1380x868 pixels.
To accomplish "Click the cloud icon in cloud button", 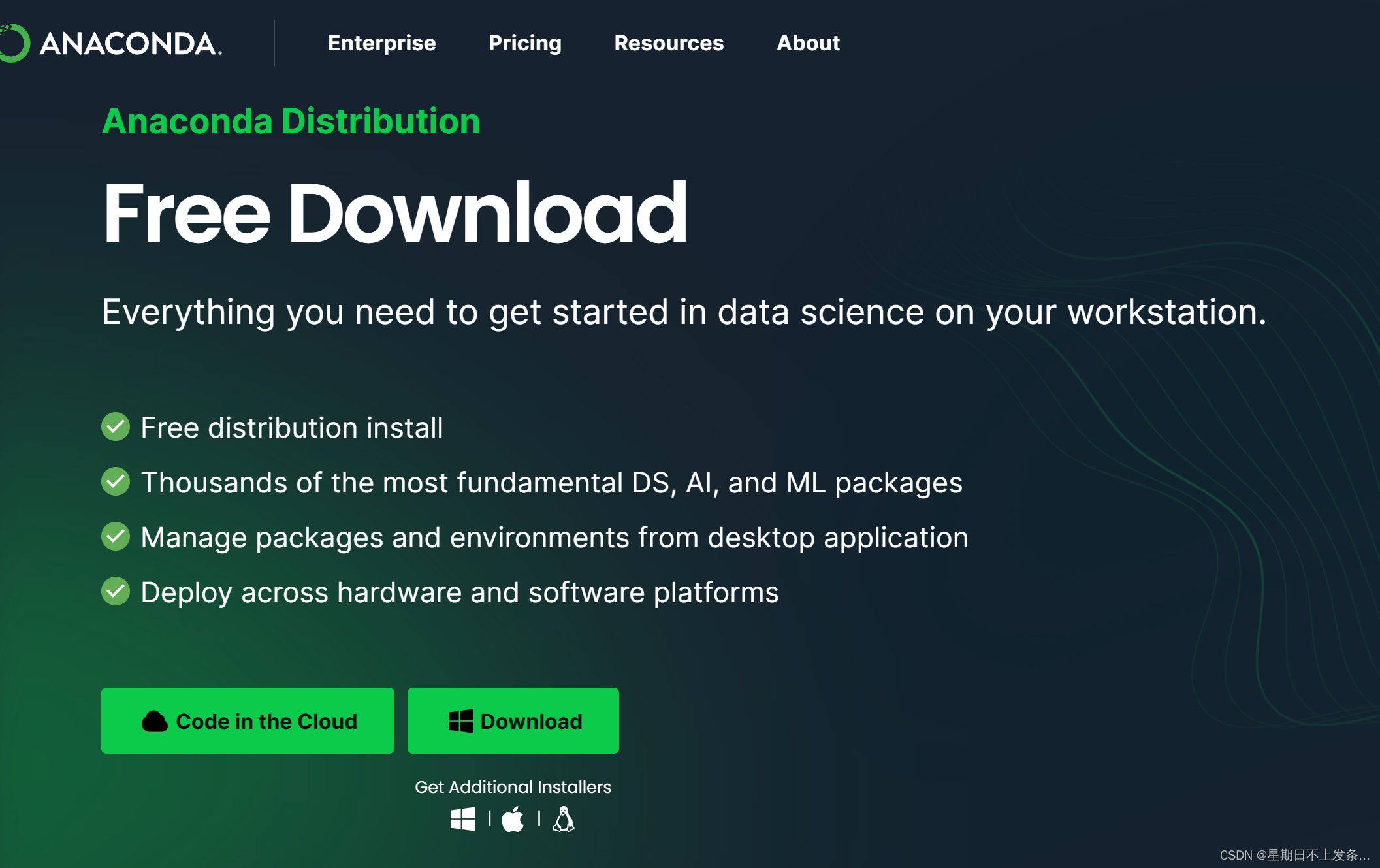I will [155, 721].
